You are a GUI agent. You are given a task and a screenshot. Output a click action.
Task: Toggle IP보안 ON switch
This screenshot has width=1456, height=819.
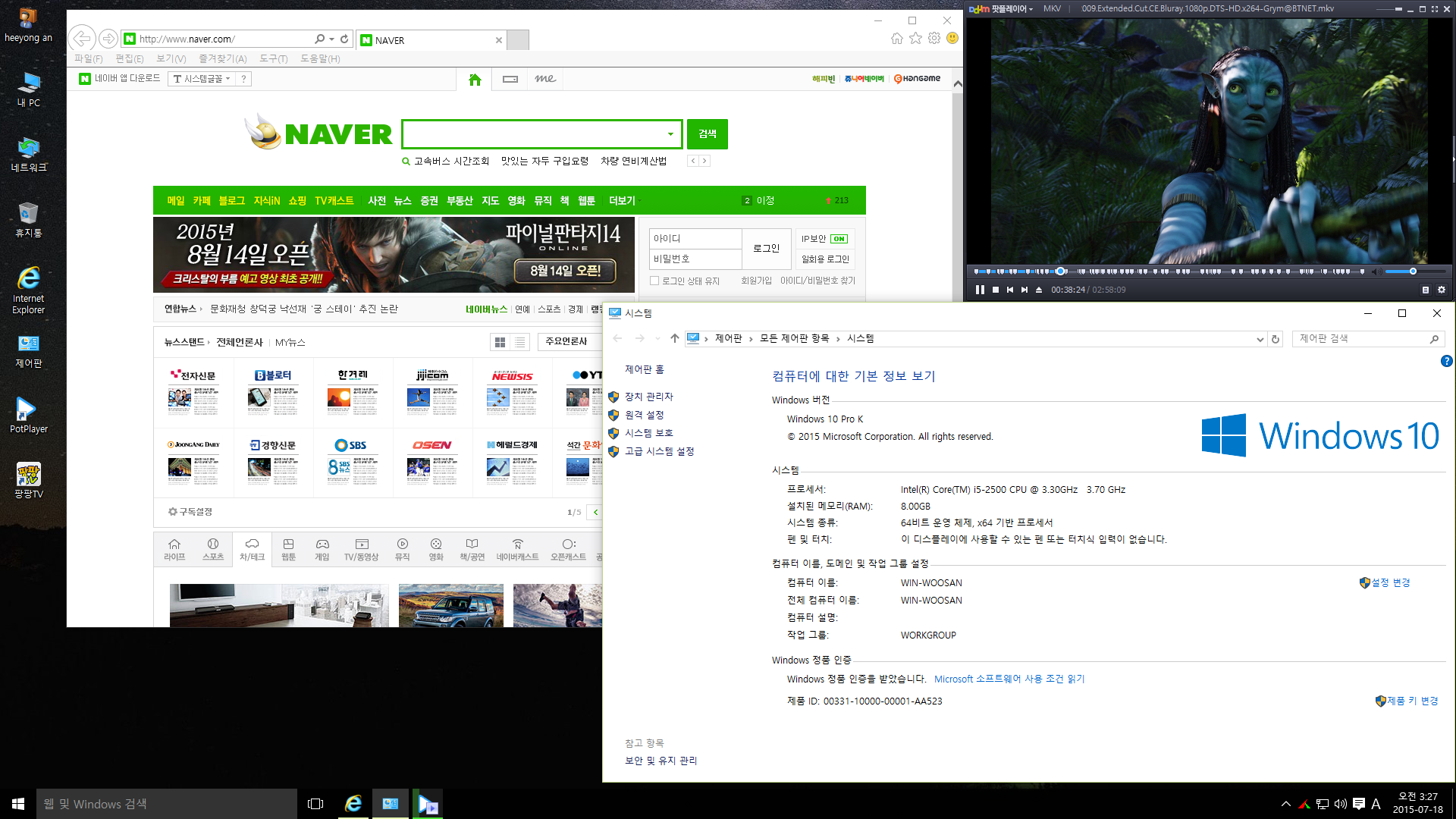(839, 239)
